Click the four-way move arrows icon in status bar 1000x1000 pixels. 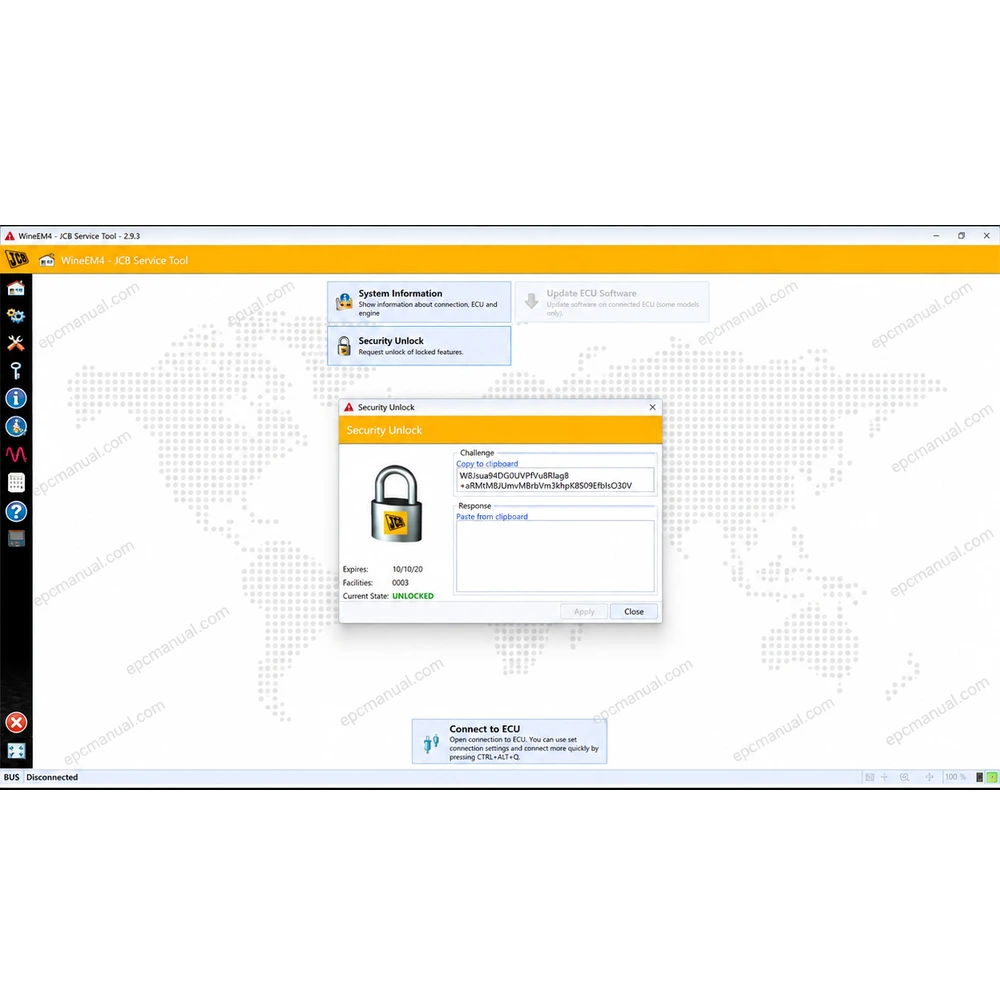(929, 777)
